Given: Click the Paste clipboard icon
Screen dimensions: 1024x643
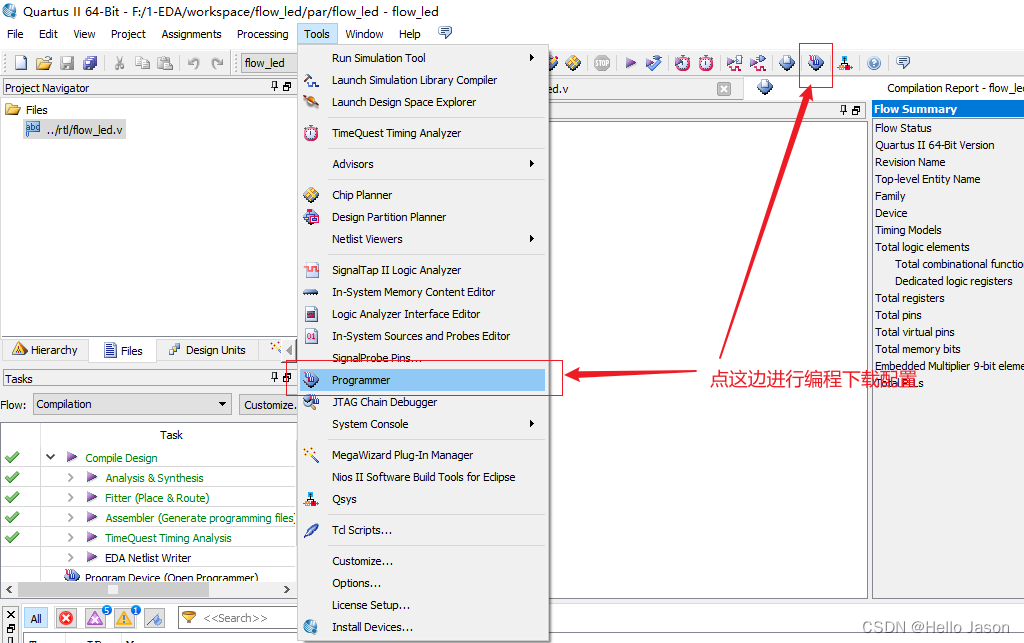Looking at the screenshot, I should click(165, 63).
